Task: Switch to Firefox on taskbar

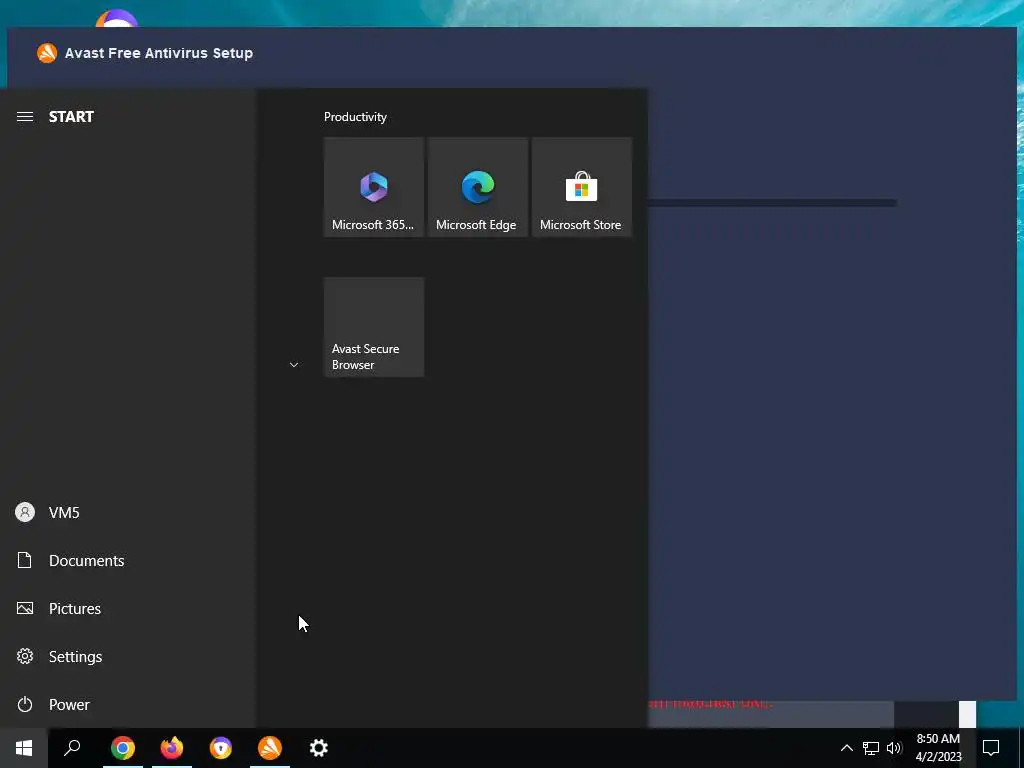Action: tap(172, 748)
